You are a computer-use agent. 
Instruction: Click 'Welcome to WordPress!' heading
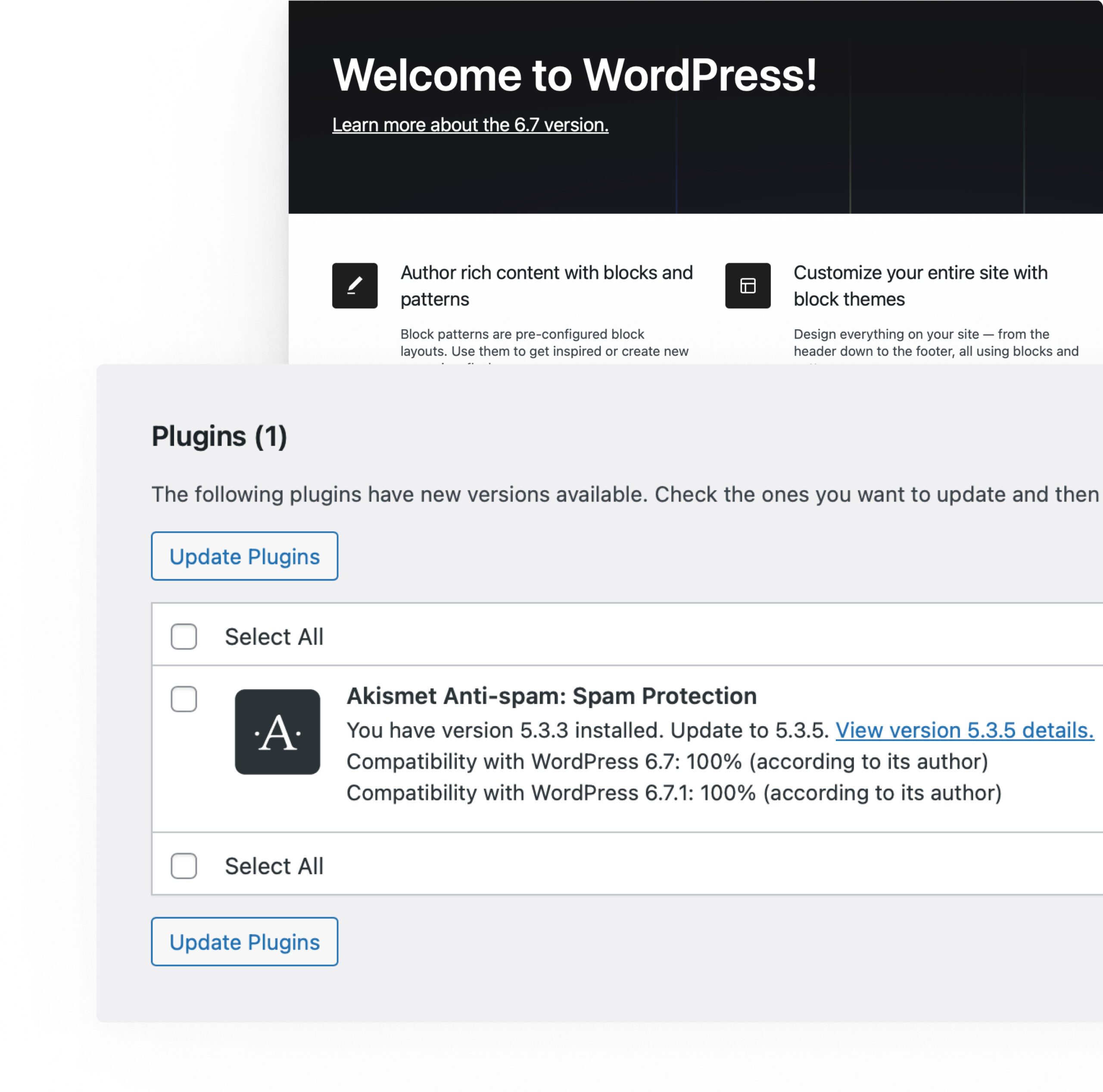tap(574, 75)
